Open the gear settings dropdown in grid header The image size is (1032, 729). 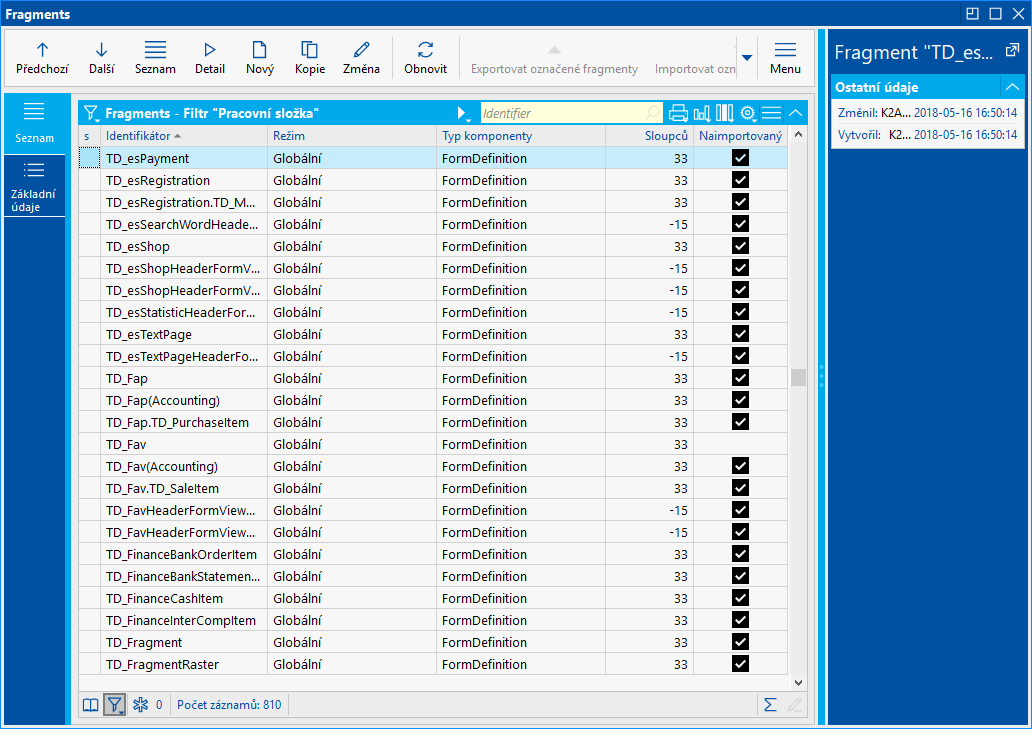click(748, 113)
